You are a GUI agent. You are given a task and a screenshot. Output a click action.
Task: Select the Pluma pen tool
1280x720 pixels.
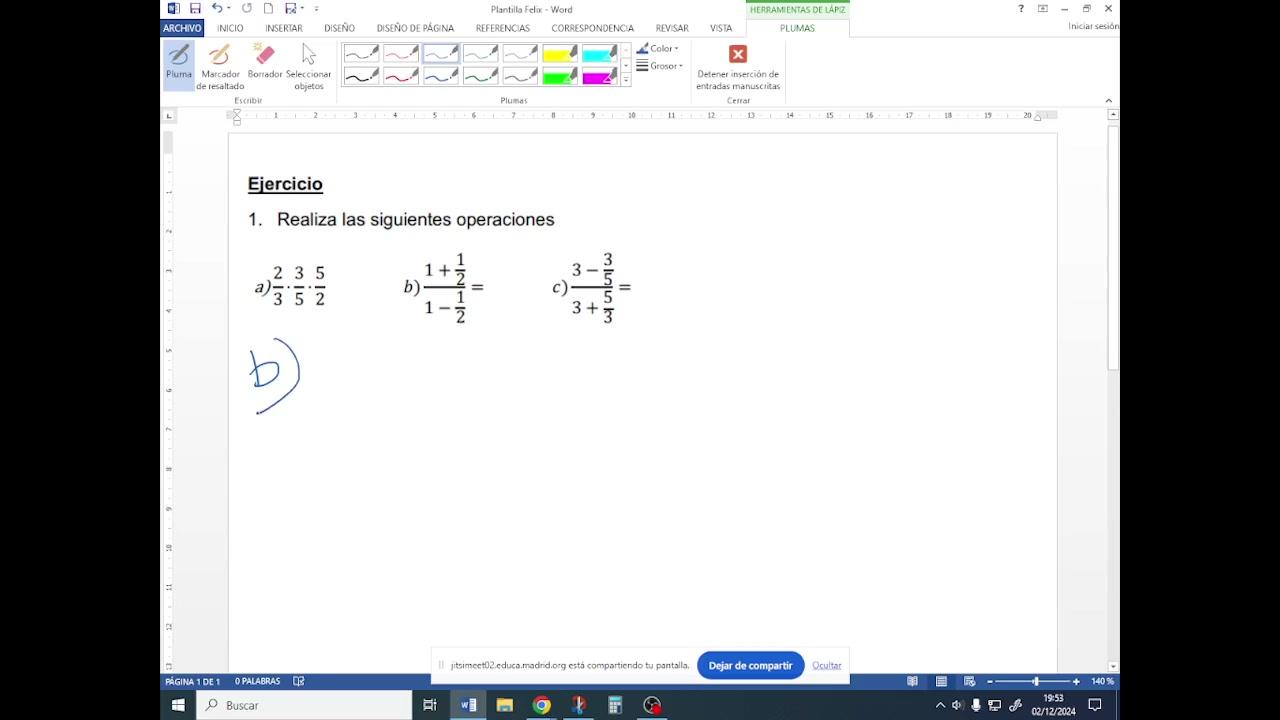[x=179, y=65]
